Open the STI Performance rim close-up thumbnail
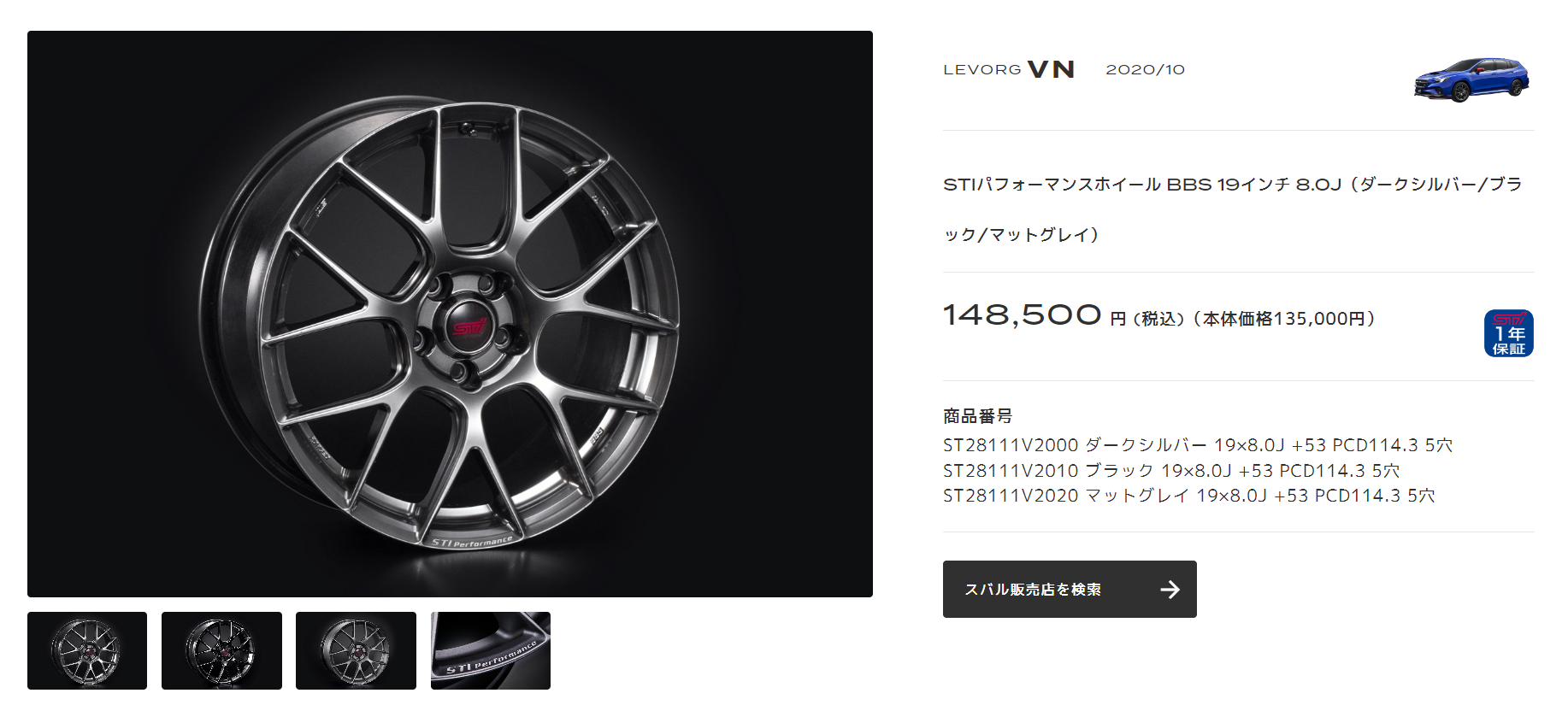This screenshot has width=1568, height=705. point(491,650)
